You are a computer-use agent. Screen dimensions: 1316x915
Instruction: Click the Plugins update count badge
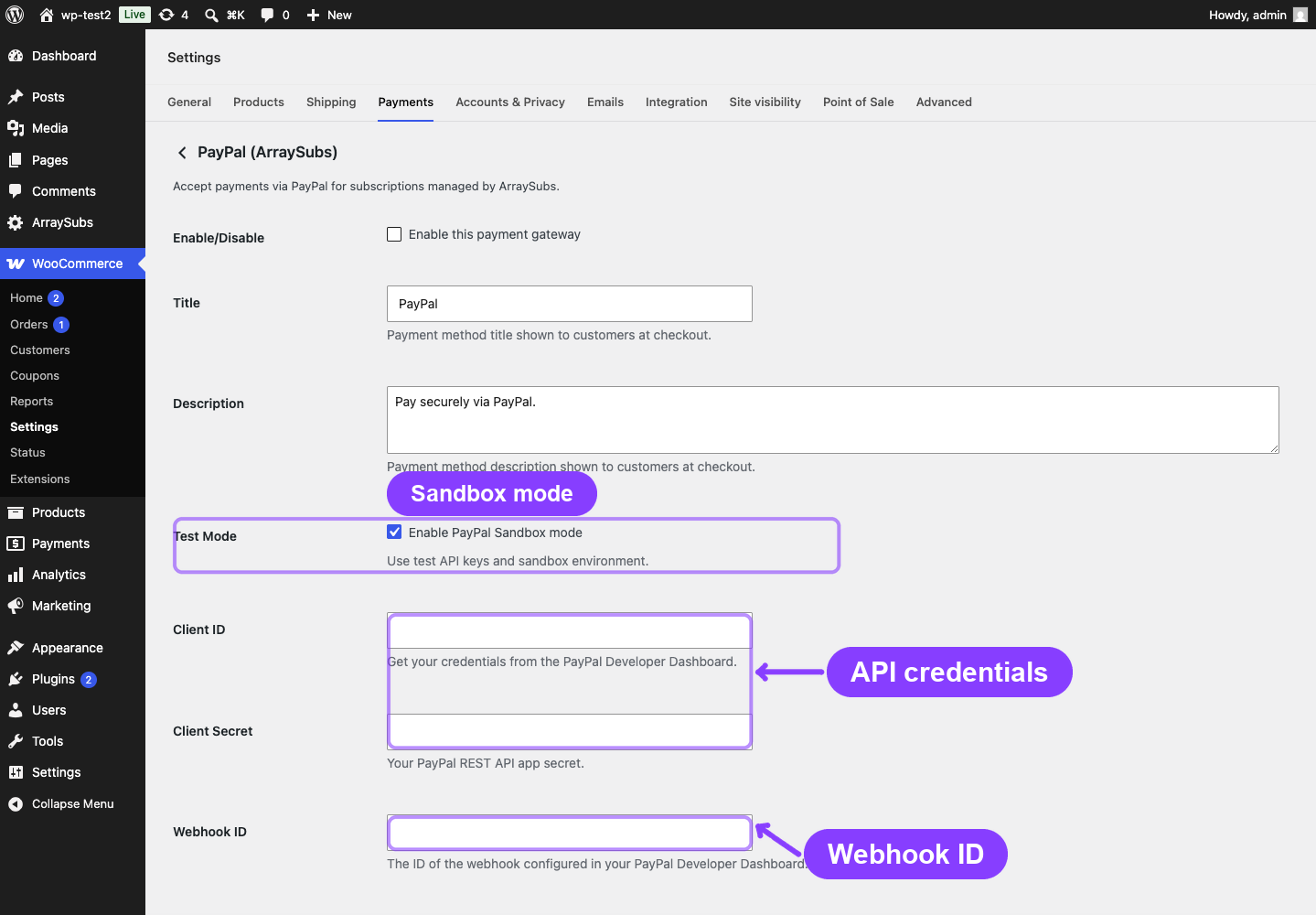89,680
